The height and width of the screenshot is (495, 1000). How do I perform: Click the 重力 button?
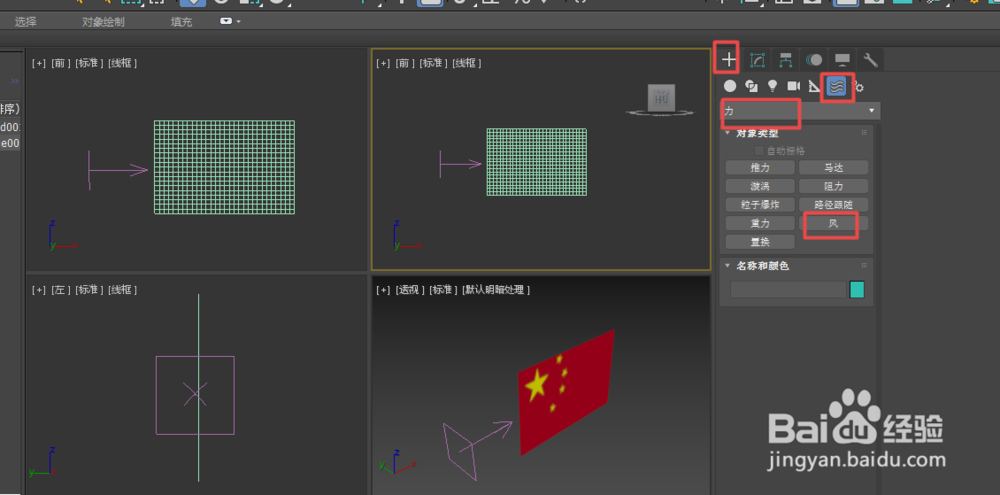pos(760,224)
